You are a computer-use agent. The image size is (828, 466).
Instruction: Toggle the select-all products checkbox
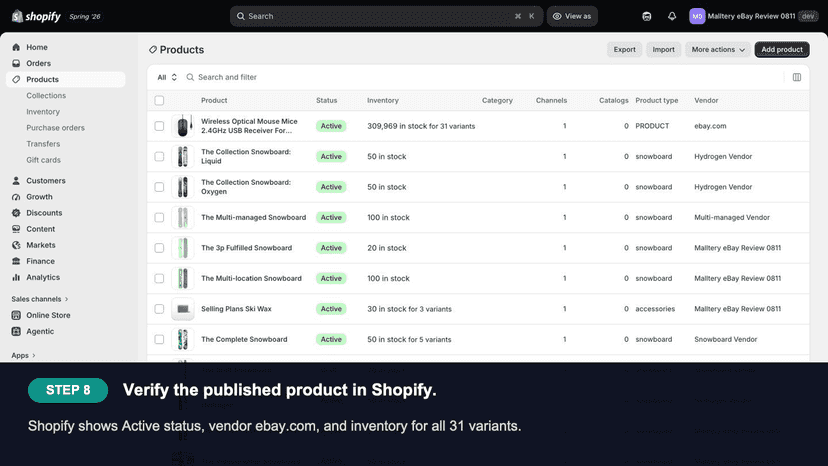pyautogui.click(x=159, y=100)
